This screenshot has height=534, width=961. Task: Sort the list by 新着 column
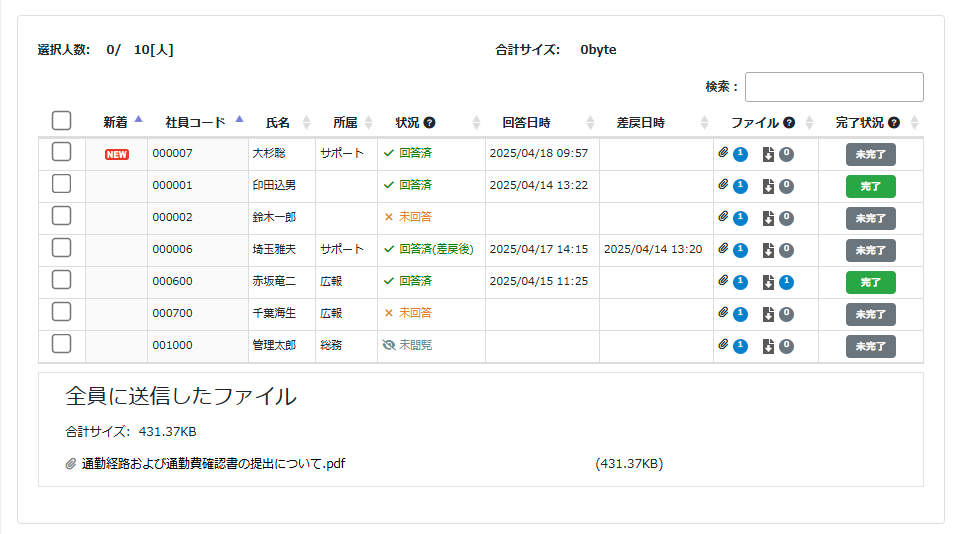pos(116,123)
